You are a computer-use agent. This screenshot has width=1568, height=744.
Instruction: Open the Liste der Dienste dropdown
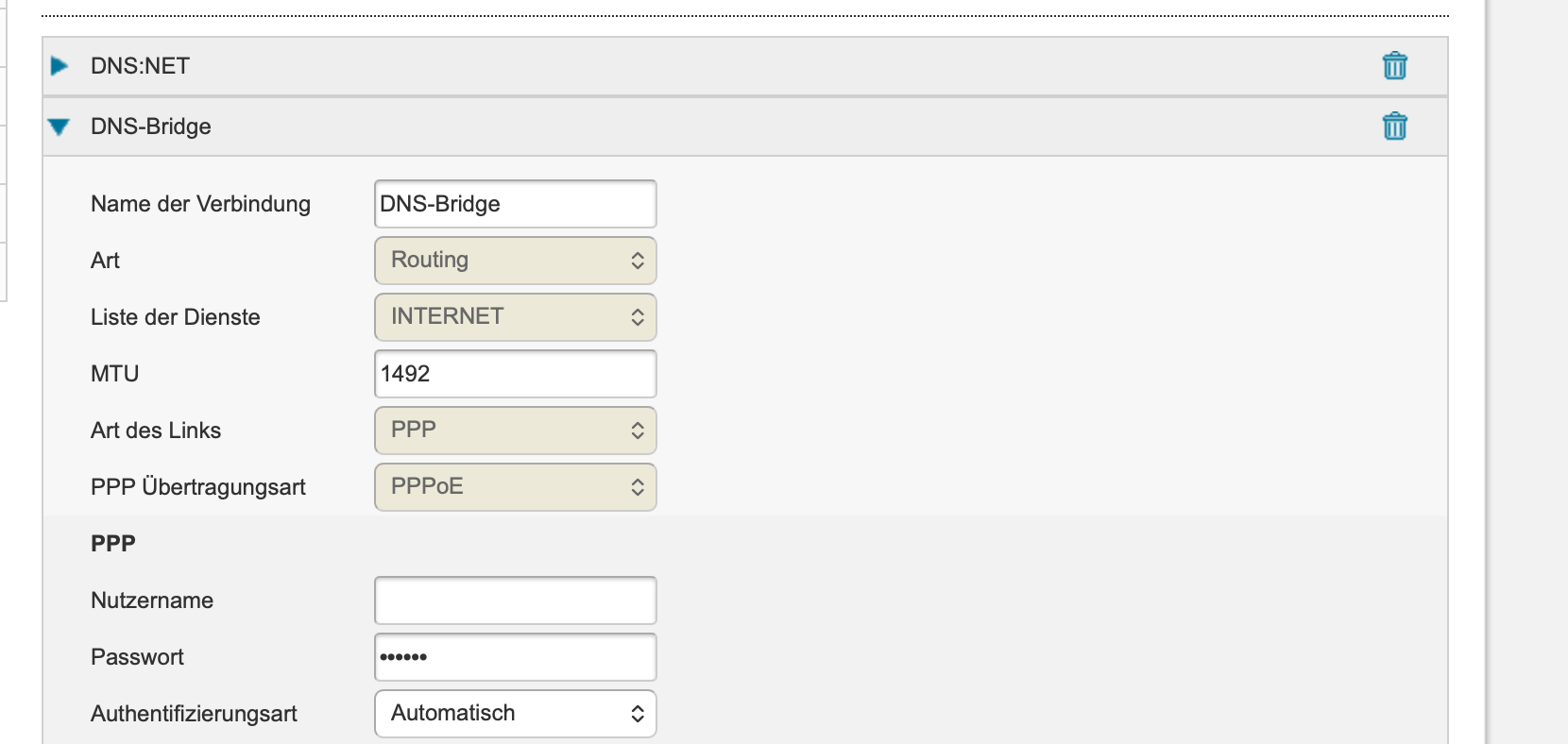coord(515,317)
